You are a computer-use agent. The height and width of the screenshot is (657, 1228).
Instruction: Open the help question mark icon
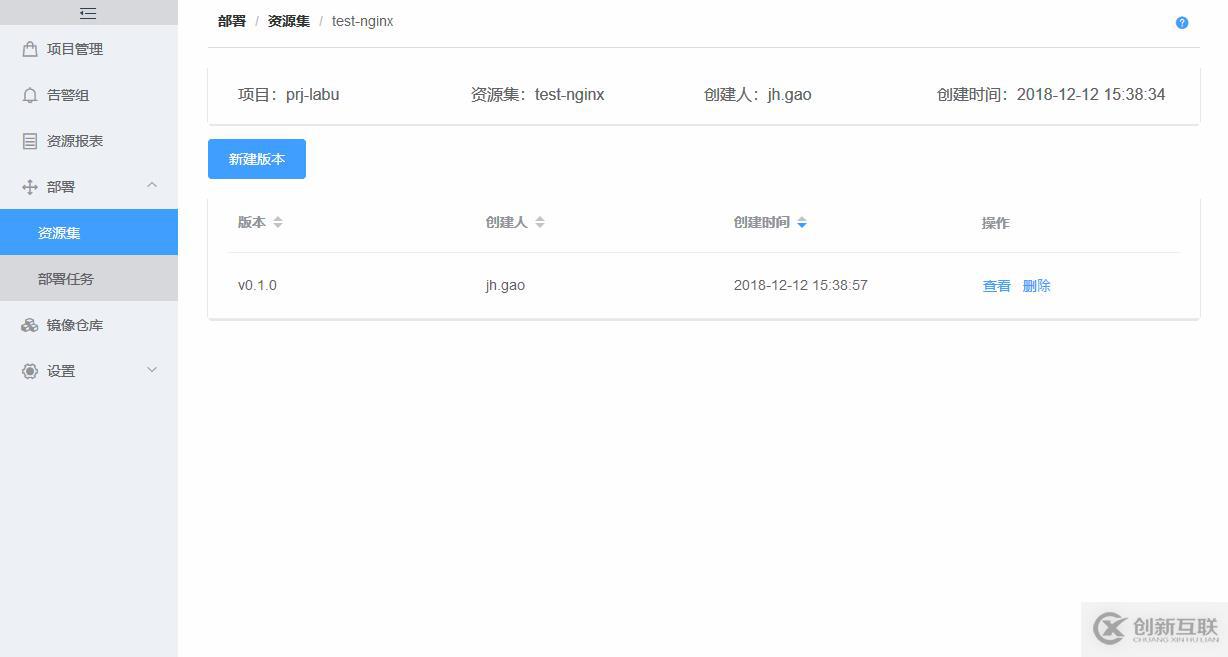(x=1182, y=21)
